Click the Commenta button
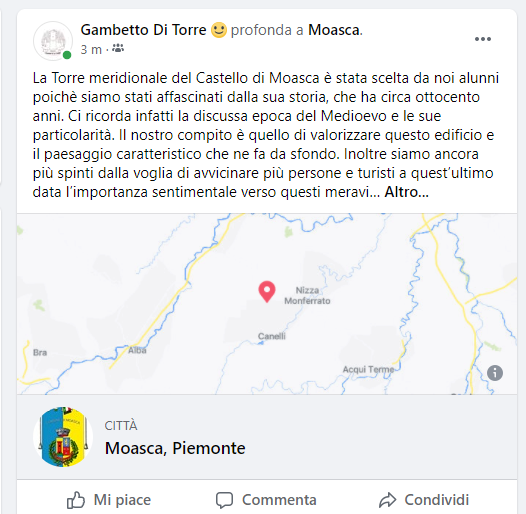The image size is (526, 514). coord(266,500)
